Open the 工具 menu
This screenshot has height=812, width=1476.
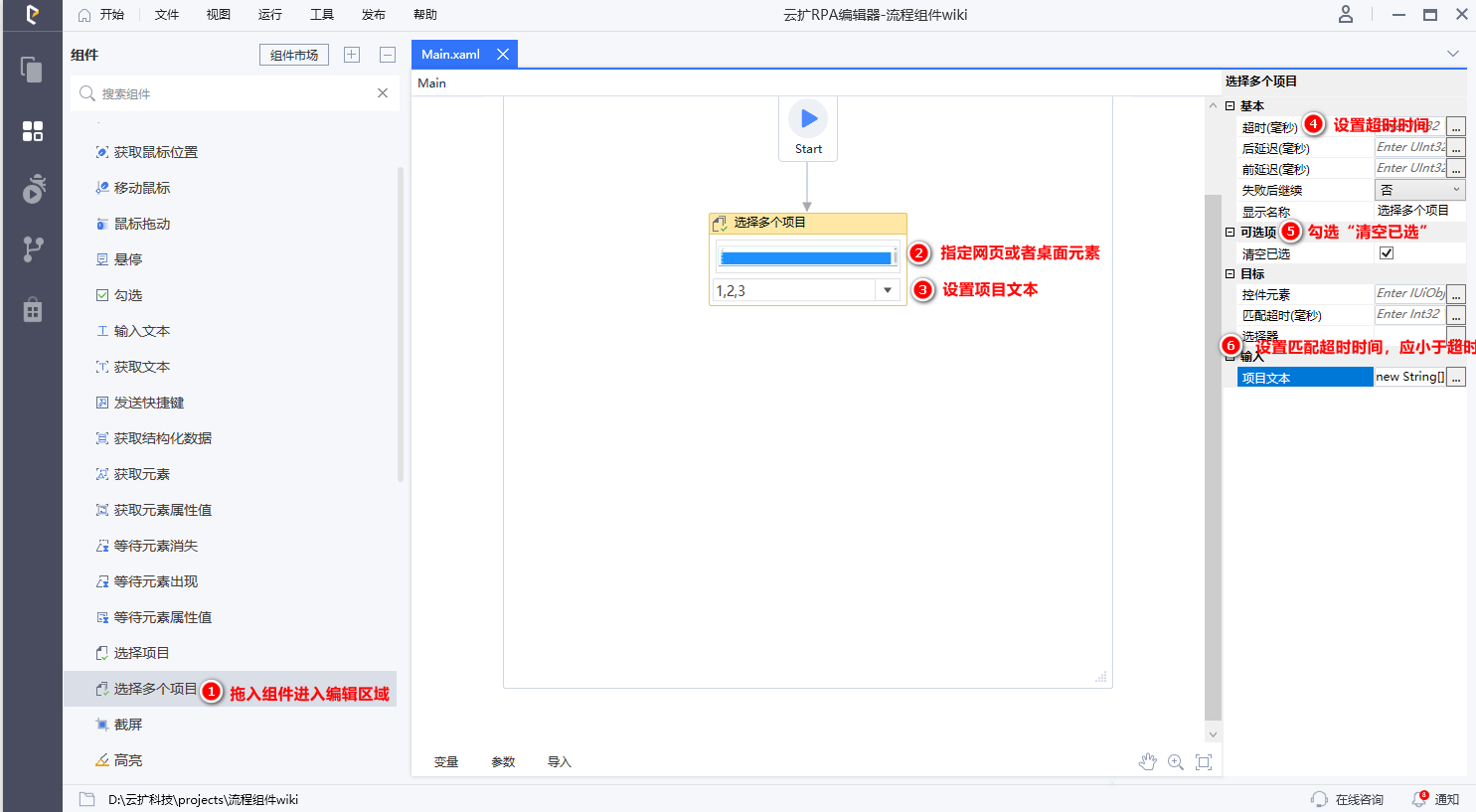(x=322, y=14)
